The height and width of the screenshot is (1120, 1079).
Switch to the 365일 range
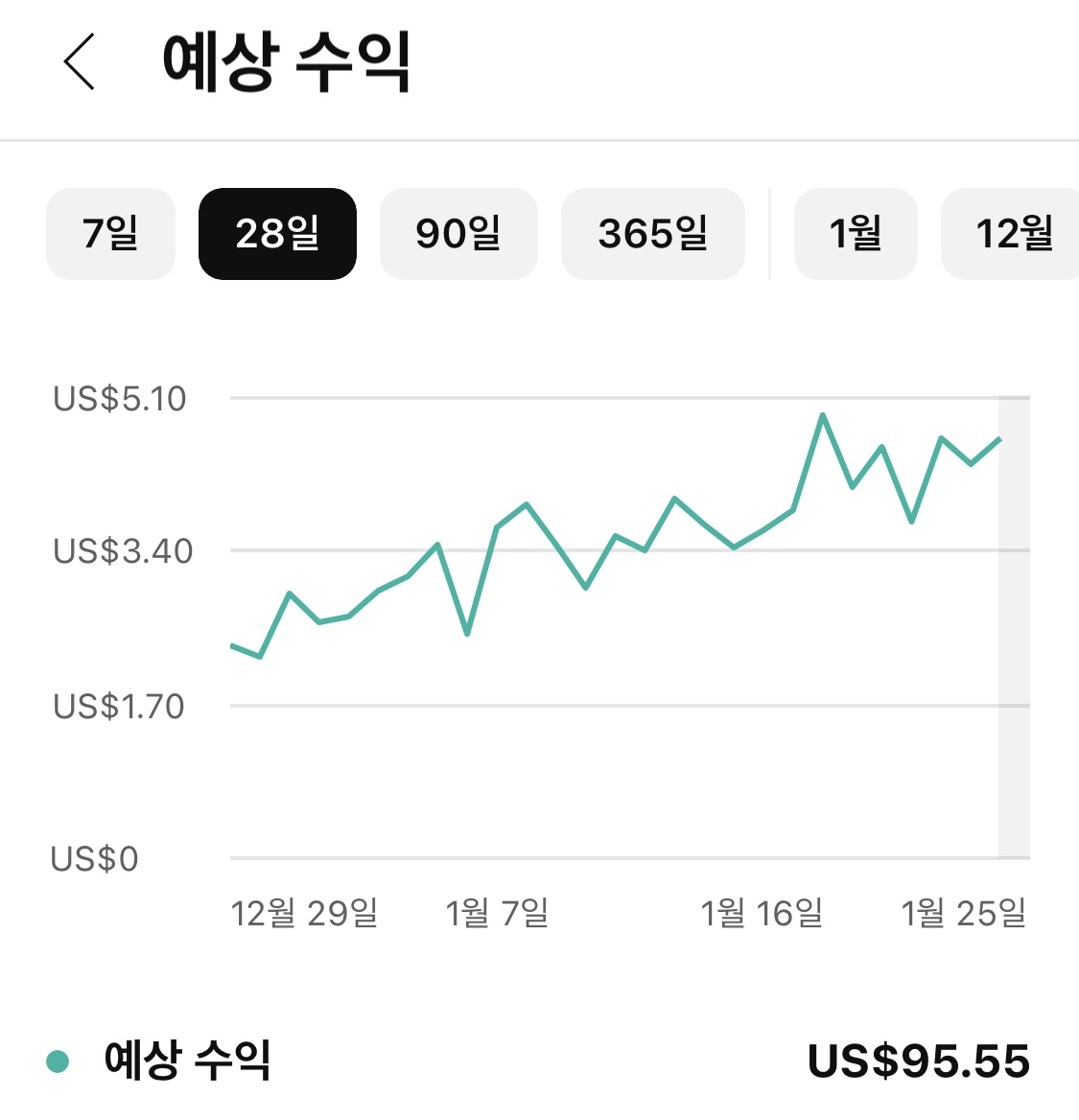click(x=652, y=234)
